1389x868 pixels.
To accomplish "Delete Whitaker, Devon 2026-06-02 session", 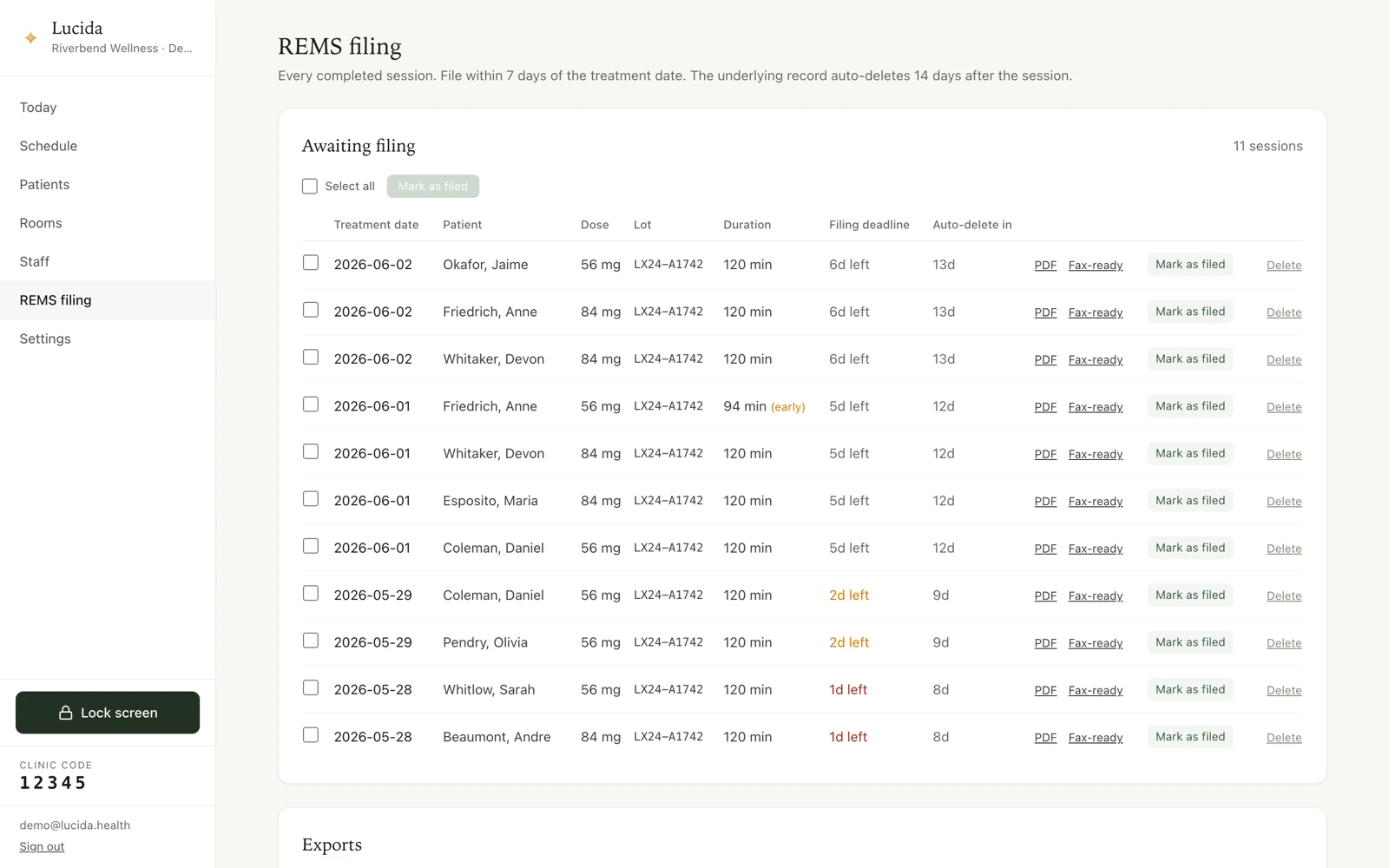I will coord(1284,359).
